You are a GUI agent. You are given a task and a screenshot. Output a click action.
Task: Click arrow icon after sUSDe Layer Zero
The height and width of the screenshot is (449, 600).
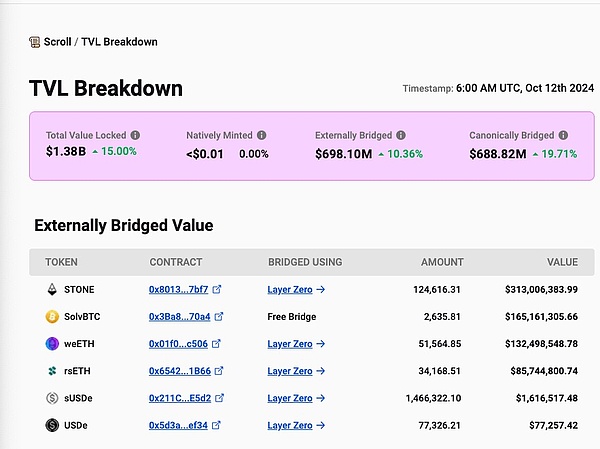321,398
